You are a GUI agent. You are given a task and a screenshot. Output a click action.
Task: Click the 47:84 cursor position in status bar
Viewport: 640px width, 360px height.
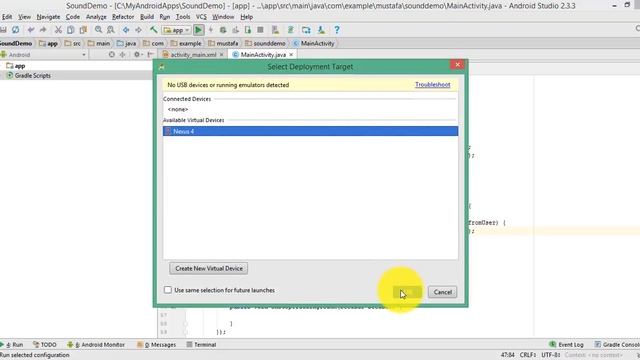[x=508, y=355]
